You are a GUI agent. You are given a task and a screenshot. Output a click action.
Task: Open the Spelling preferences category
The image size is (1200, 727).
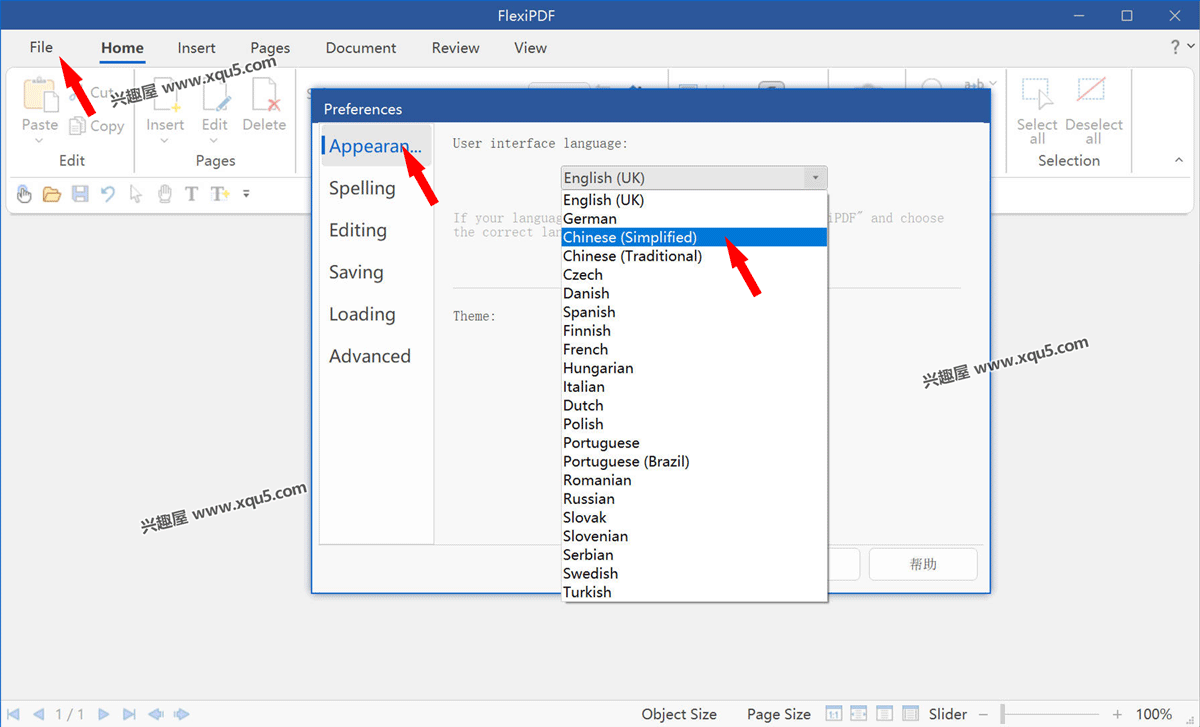pyautogui.click(x=362, y=188)
